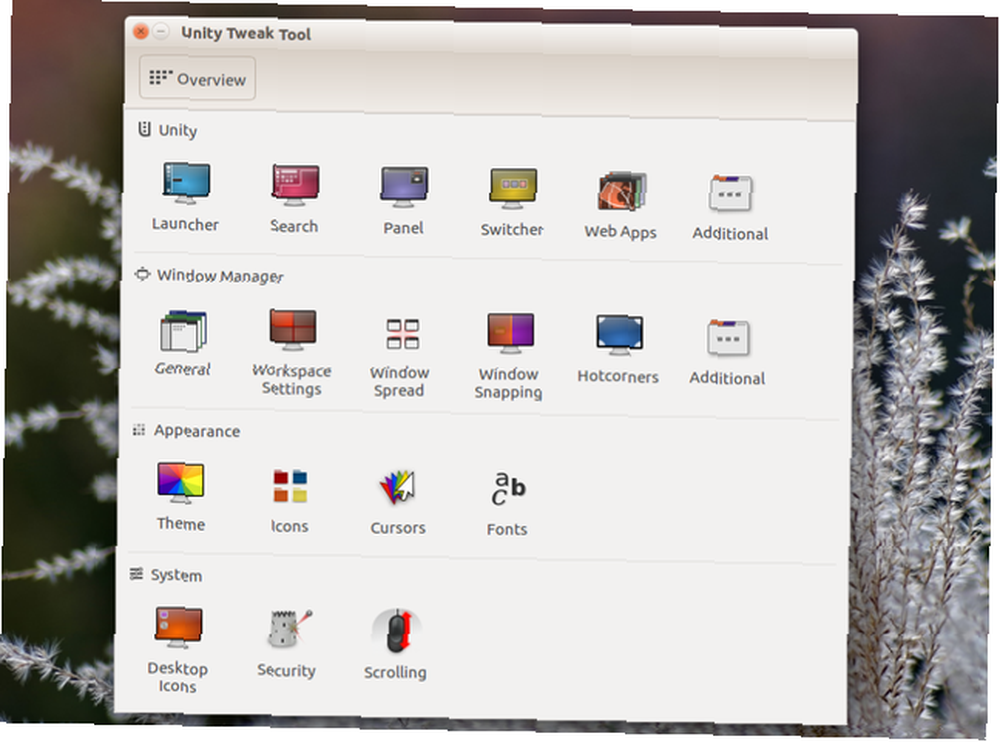
Task: Close the Unity Tweak Tool window
Action: 141,31
